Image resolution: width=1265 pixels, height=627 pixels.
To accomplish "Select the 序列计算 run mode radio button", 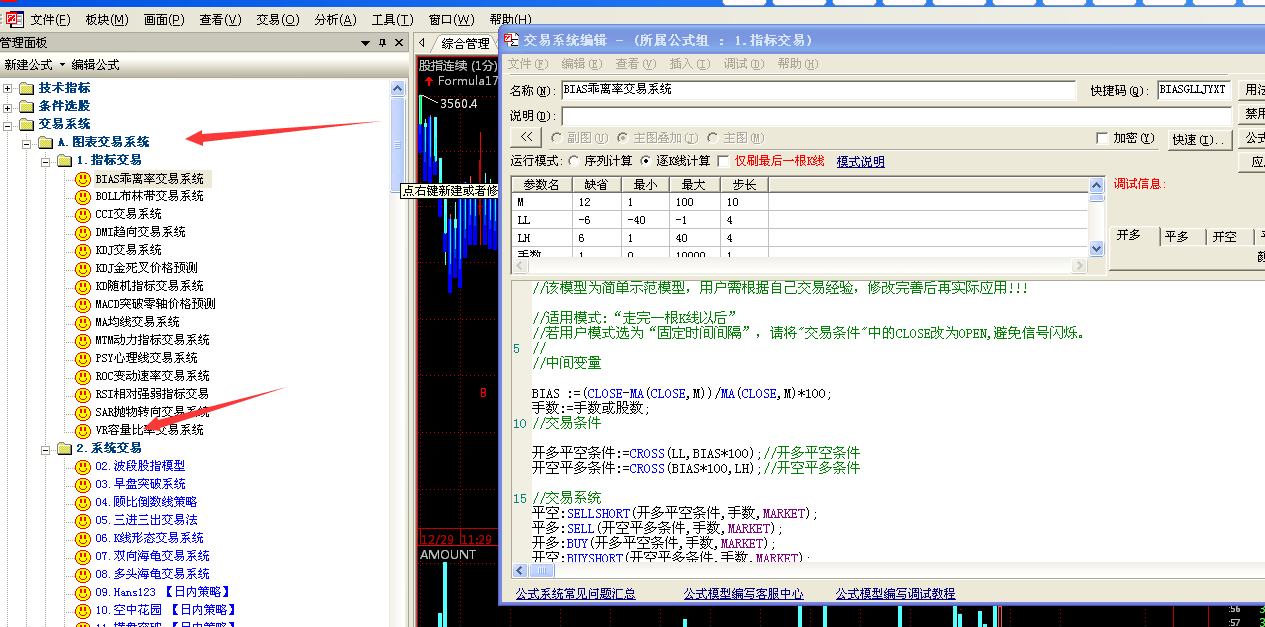I will (x=573, y=161).
